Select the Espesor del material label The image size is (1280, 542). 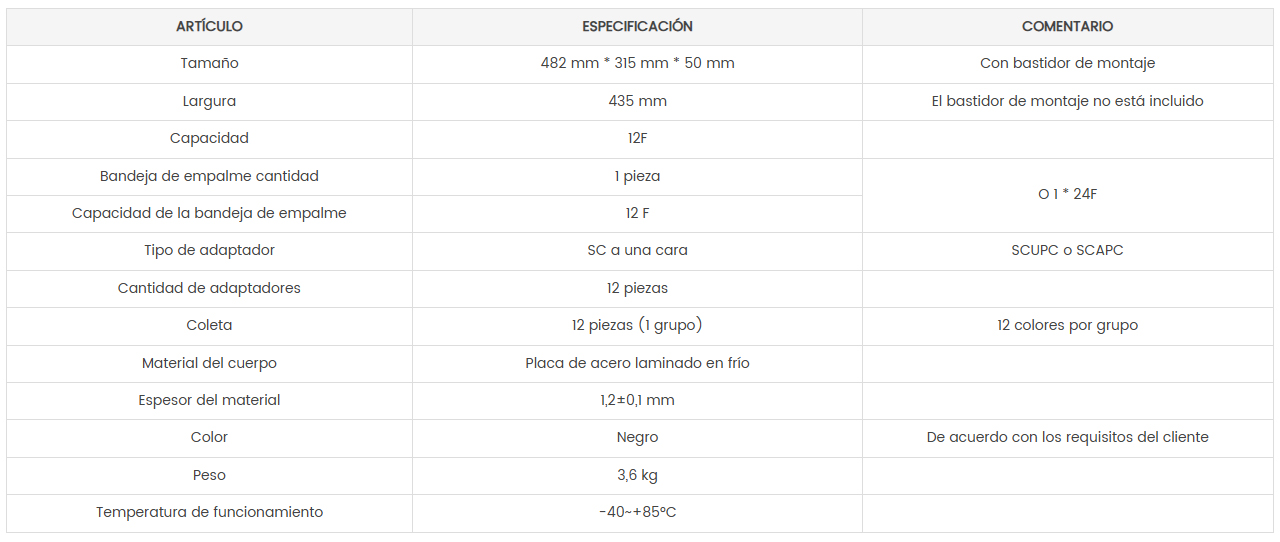pyautogui.click(x=209, y=400)
